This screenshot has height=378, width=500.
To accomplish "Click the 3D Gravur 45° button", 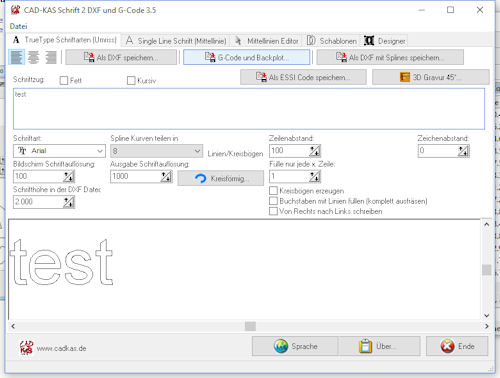I will click(431, 77).
